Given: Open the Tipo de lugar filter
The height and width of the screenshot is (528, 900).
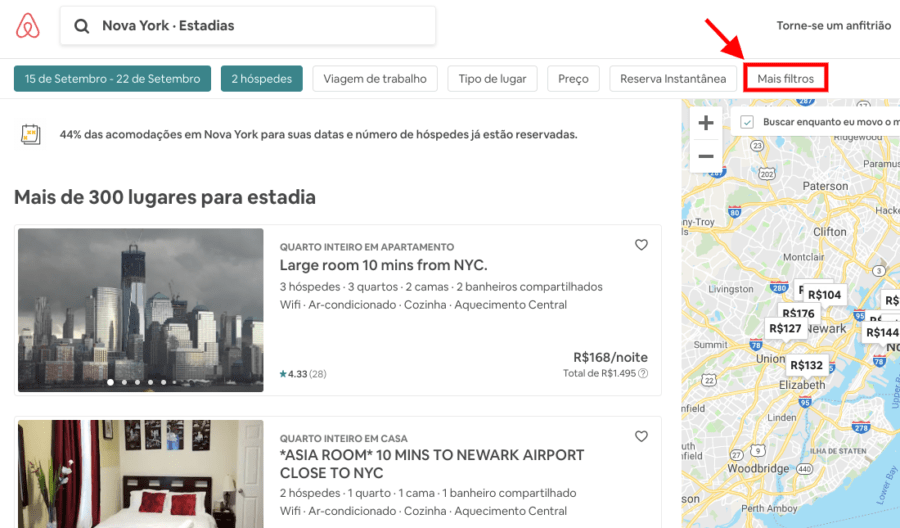Looking at the screenshot, I should point(492,79).
